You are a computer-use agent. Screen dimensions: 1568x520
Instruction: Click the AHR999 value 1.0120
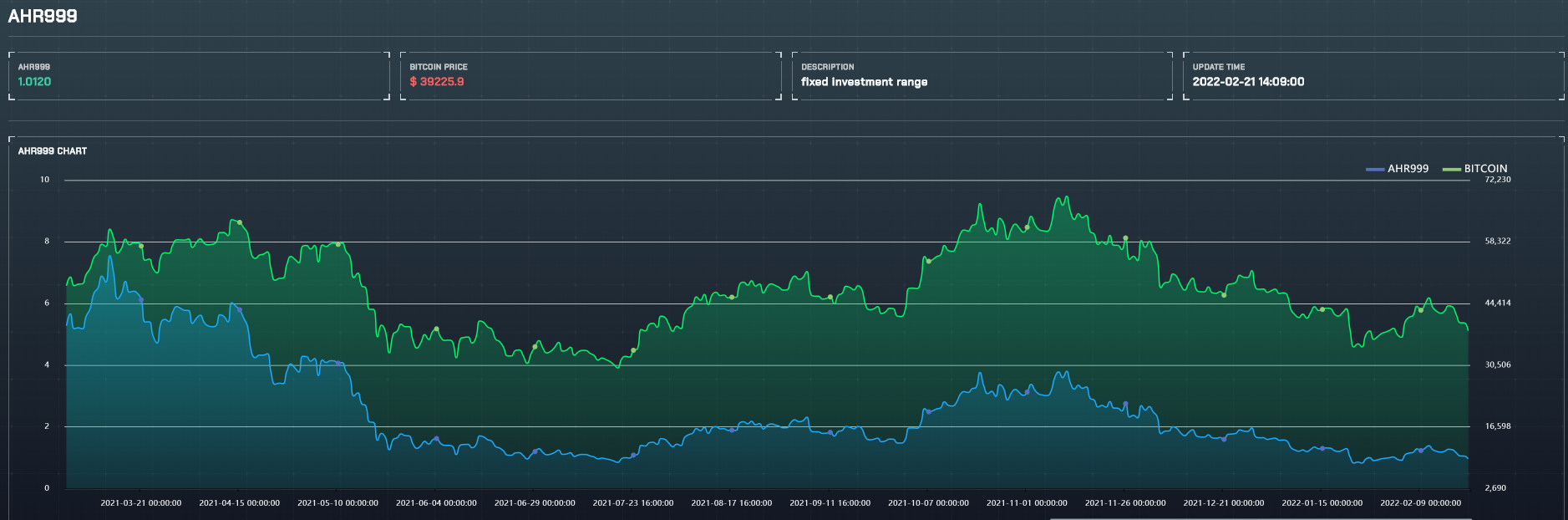34,82
